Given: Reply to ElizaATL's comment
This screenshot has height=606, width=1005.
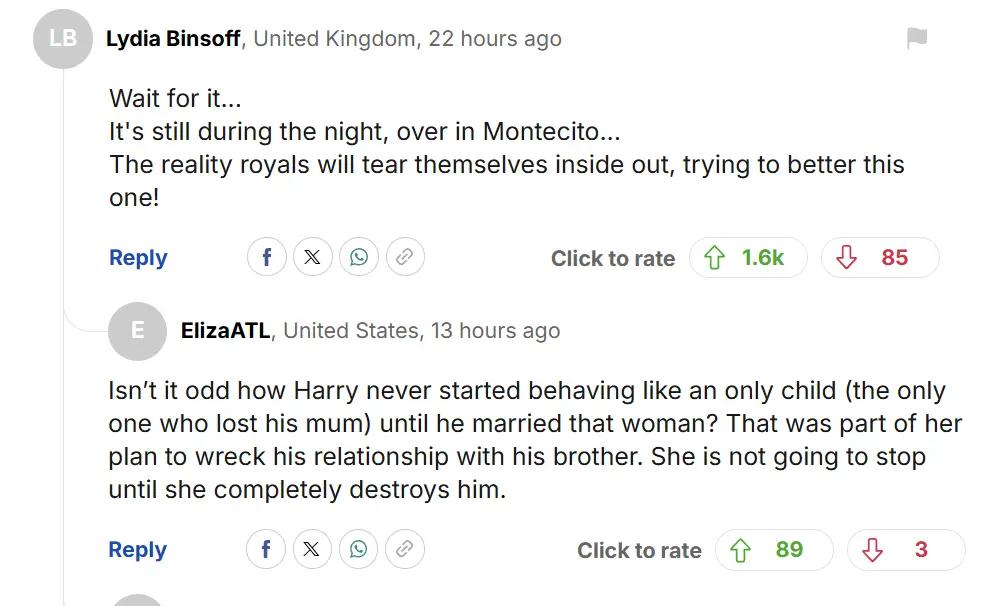Looking at the screenshot, I should click(x=138, y=550).
